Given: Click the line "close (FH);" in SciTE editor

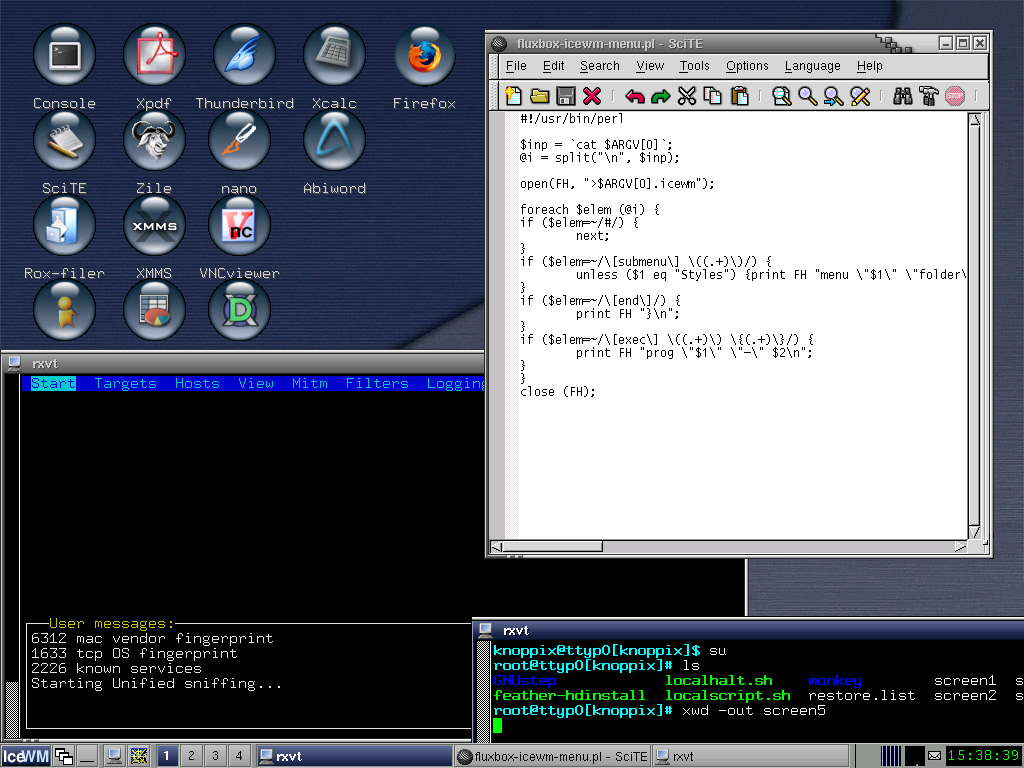Looking at the screenshot, I should pos(558,392).
